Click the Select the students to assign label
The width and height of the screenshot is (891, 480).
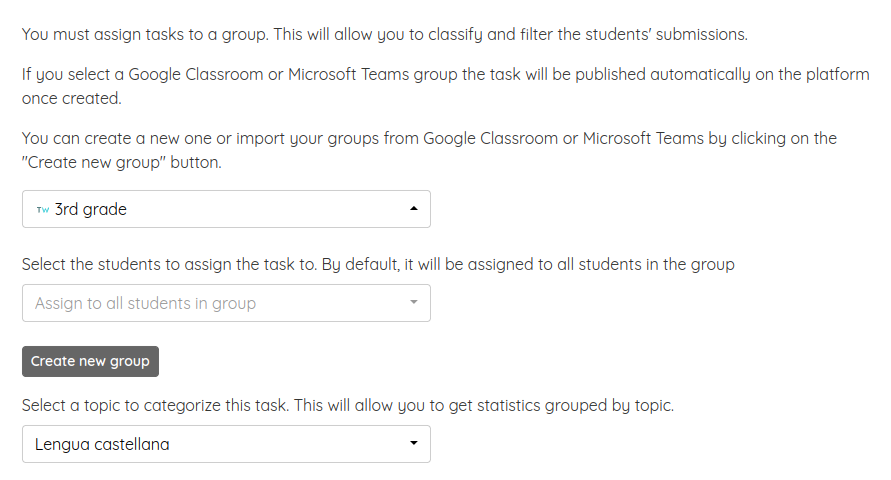pyautogui.click(x=378, y=265)
